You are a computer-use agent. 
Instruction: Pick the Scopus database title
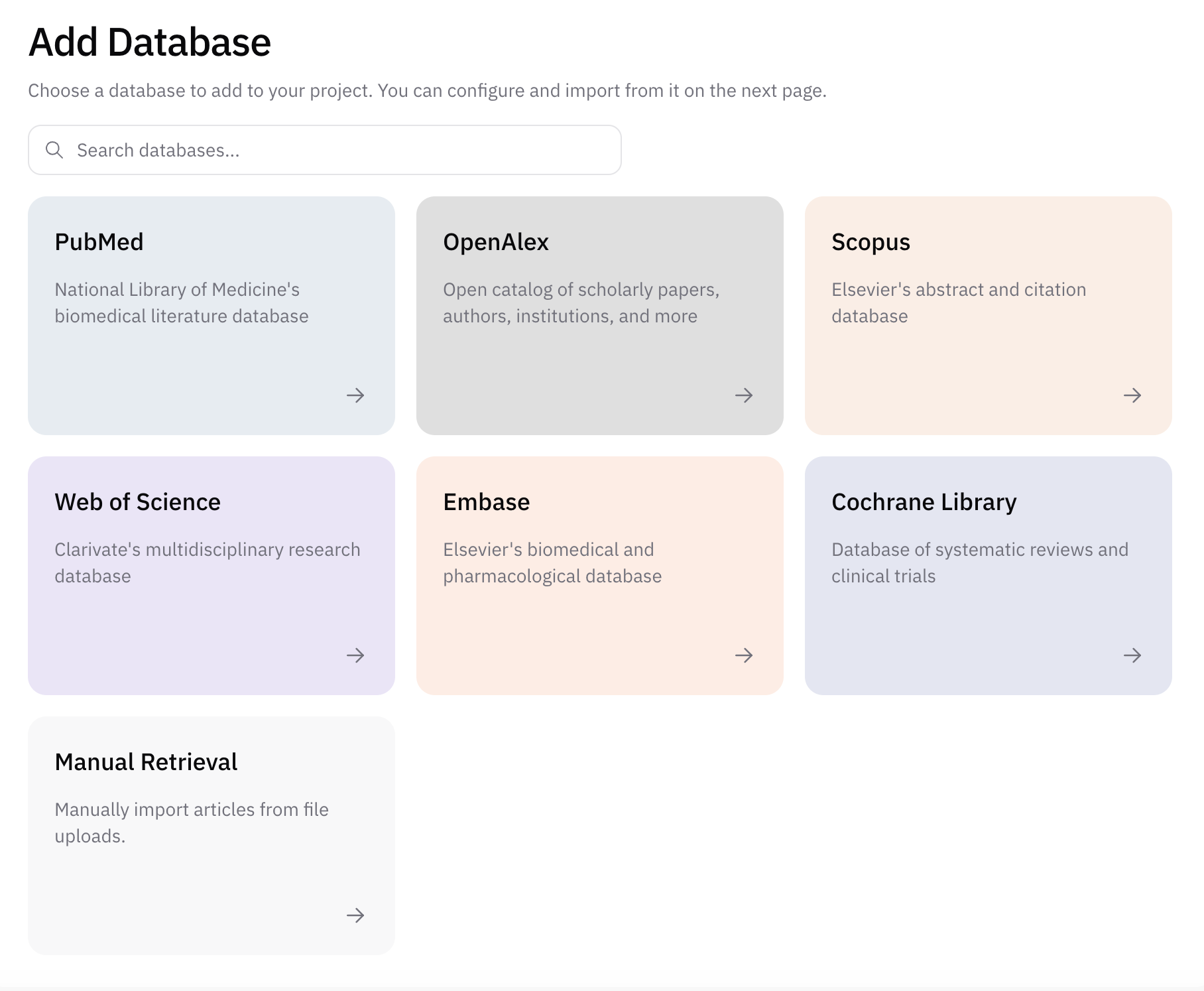pyautogui.click(x=871, y=242)
